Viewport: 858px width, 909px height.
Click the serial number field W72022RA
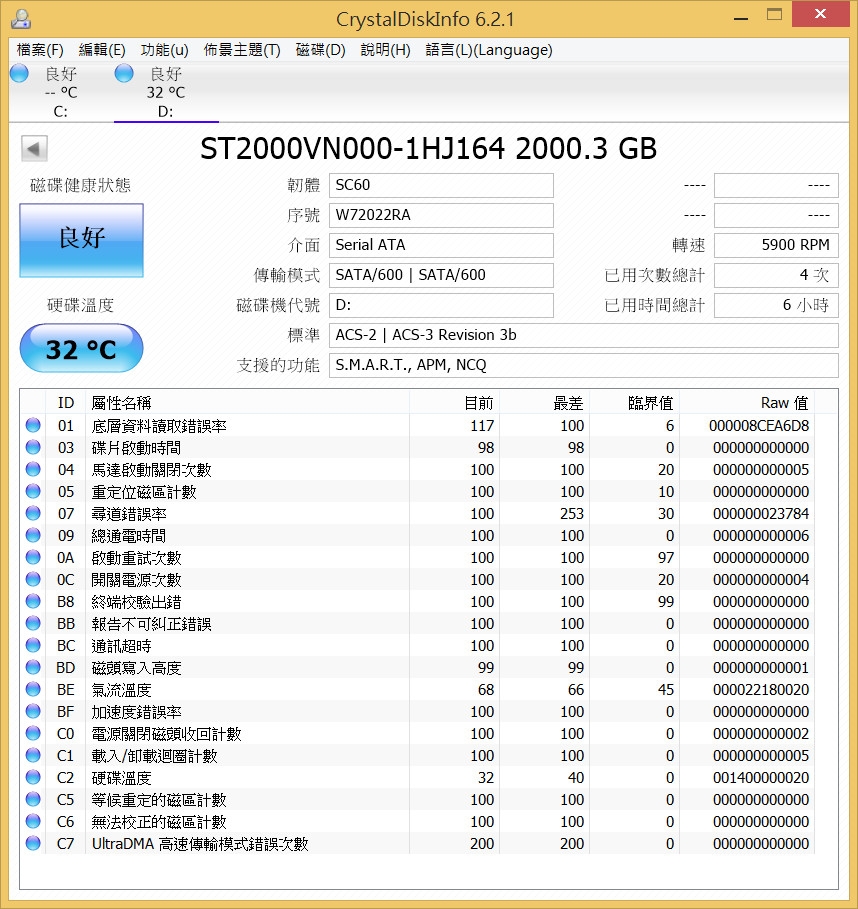point(441,216)
